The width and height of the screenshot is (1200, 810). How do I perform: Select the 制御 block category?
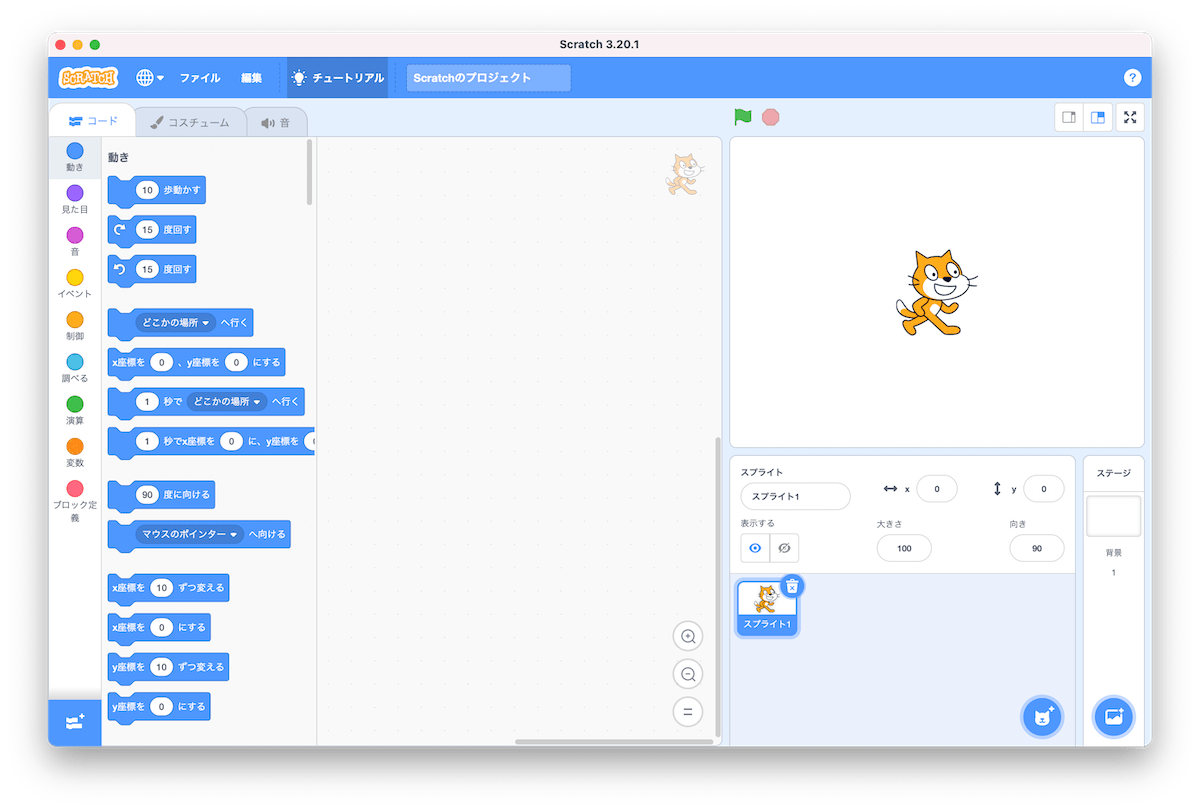click(75, 326)
